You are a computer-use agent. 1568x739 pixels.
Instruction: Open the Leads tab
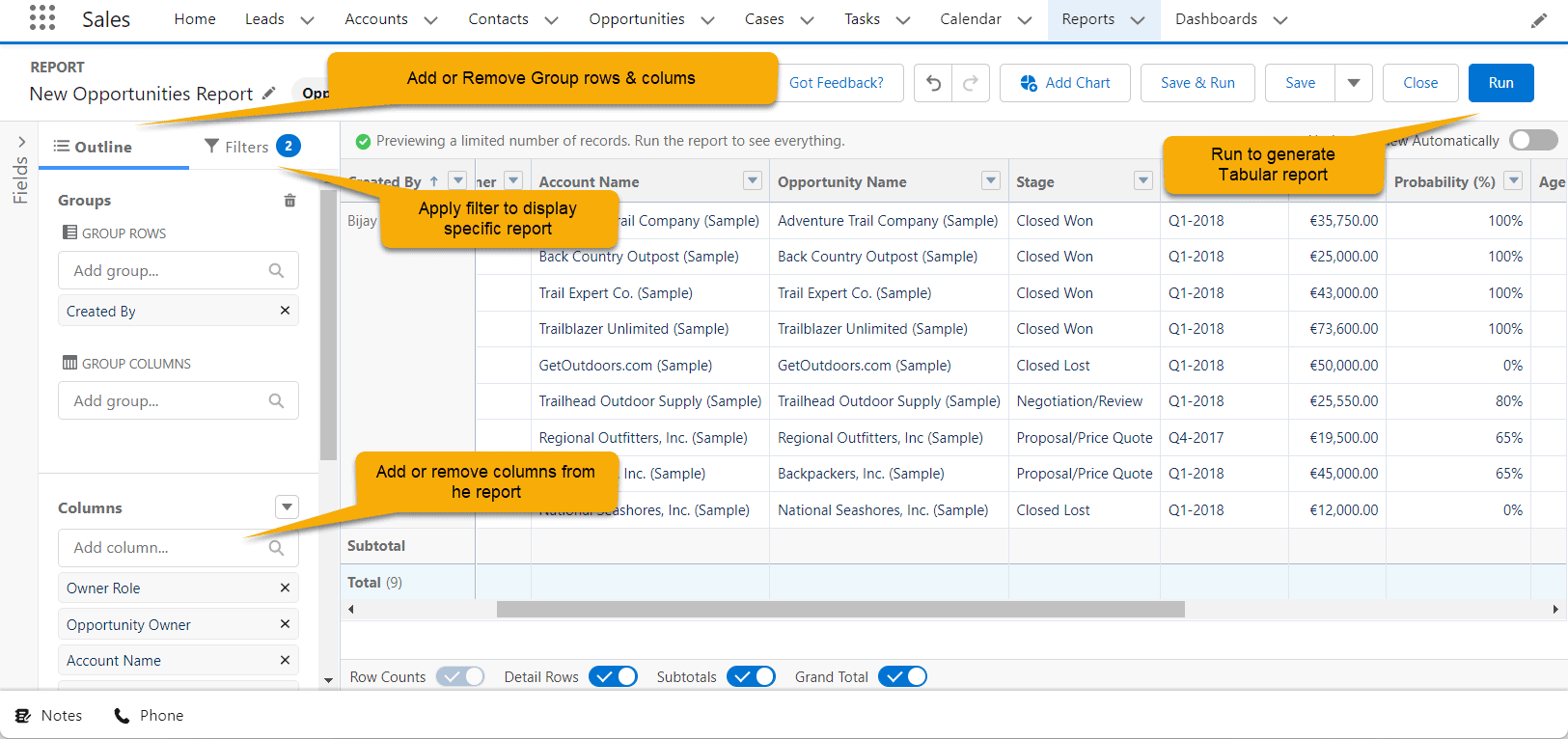coord(264,19)
